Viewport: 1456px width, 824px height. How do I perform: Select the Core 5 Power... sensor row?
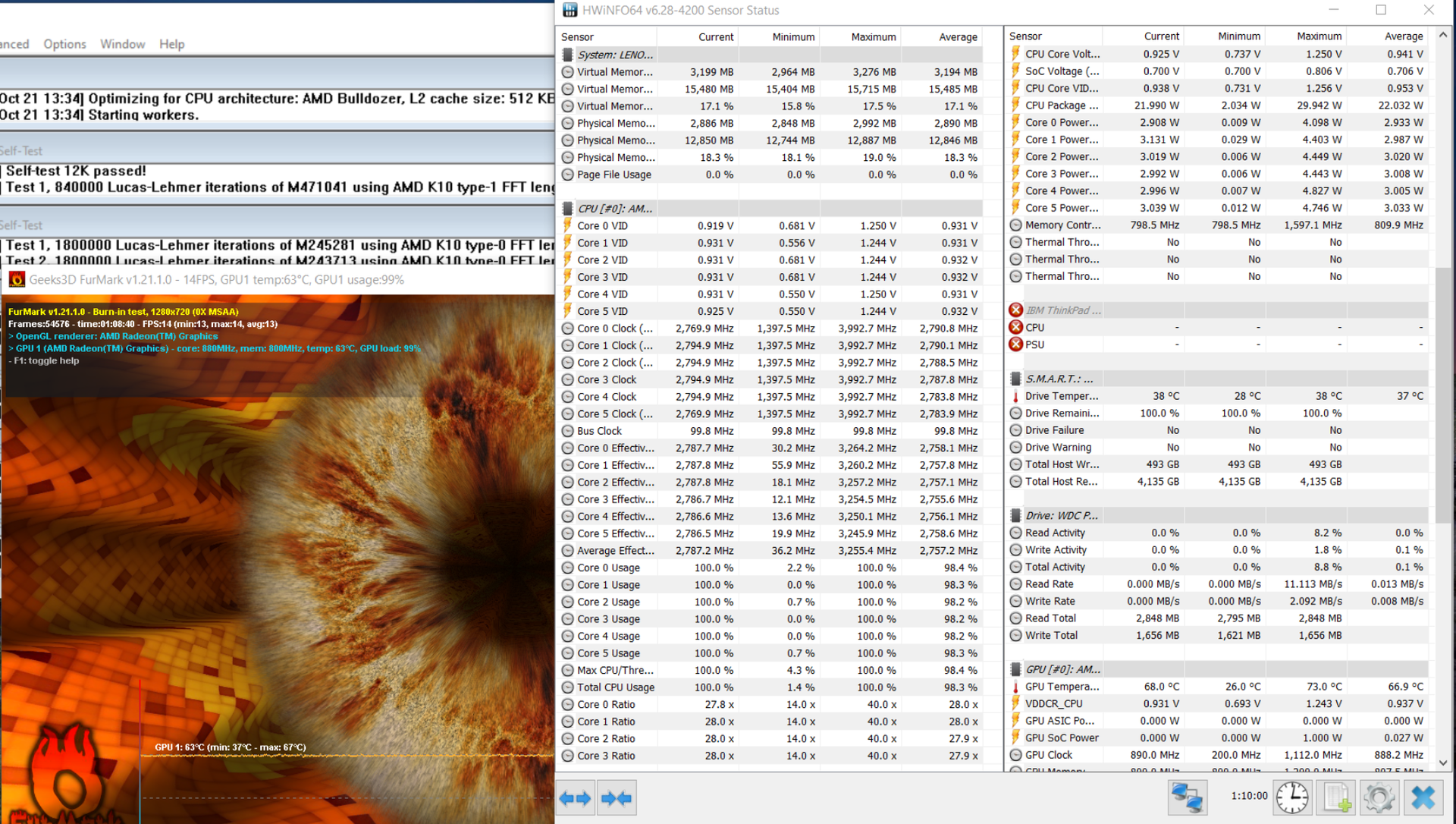point(1218,208)
